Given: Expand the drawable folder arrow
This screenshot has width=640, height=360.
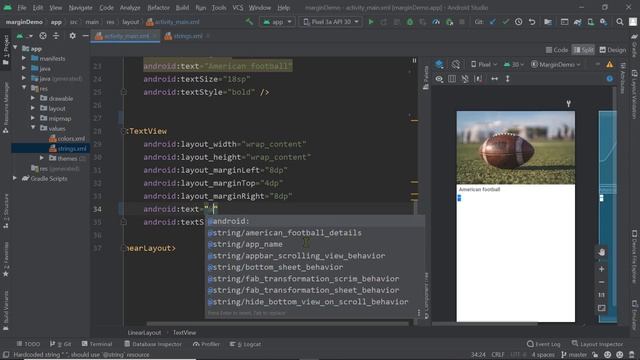Looking at the screenshot, I should (33, 98).
